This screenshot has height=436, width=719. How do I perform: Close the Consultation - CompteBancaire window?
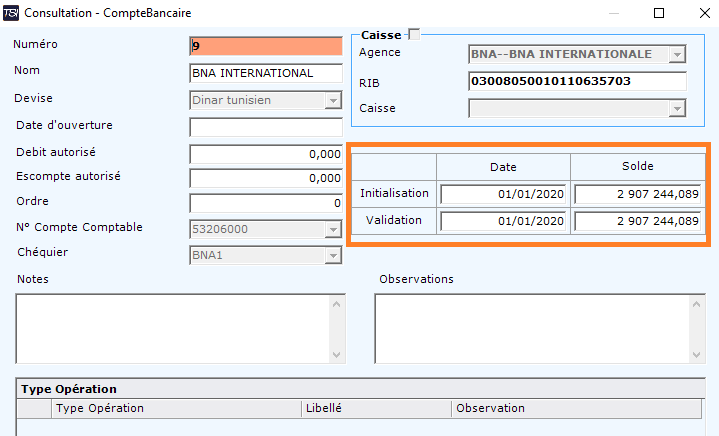coord(705,13)
